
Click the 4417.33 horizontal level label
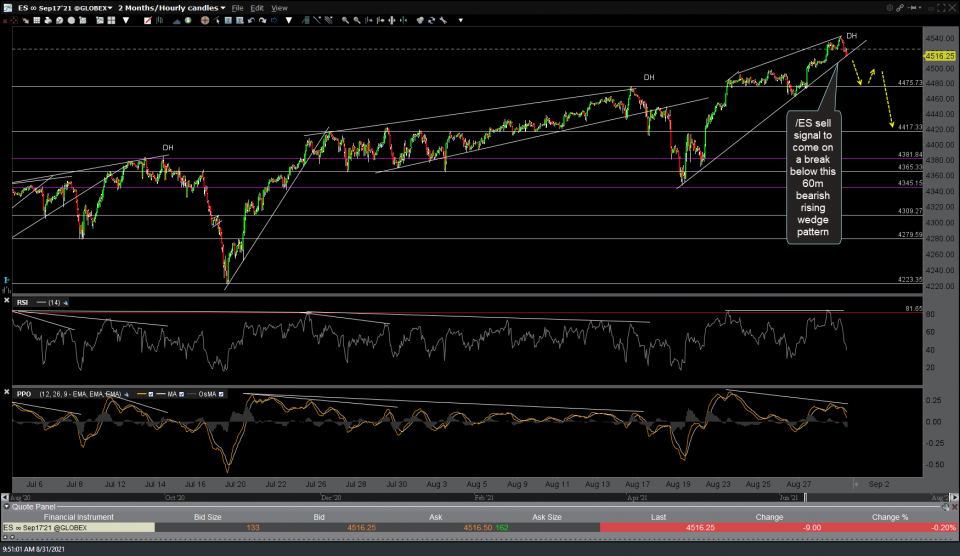pyautogui.click(x=910, y=127)
